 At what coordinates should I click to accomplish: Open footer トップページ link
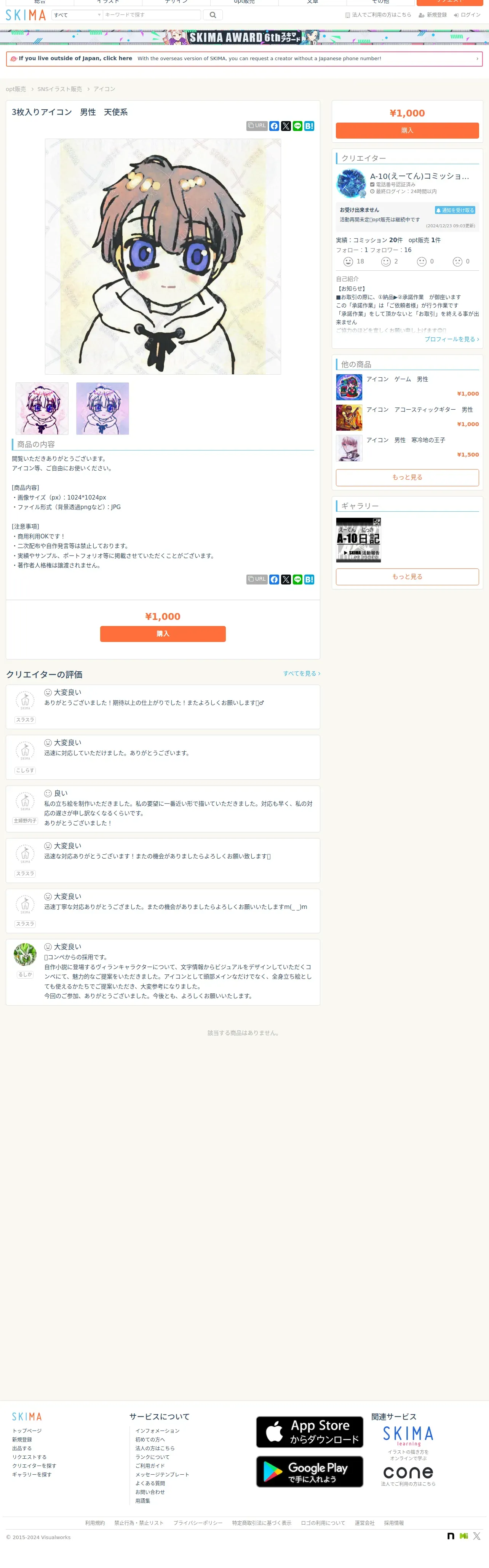(27, 1431)
